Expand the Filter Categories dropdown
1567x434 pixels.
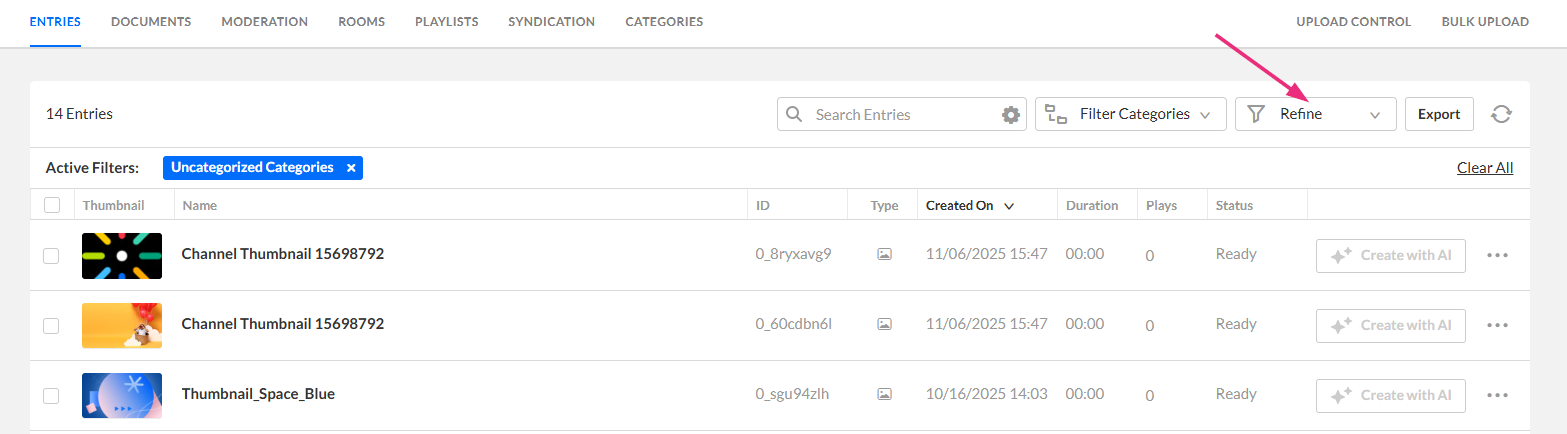click(1205, 115)
